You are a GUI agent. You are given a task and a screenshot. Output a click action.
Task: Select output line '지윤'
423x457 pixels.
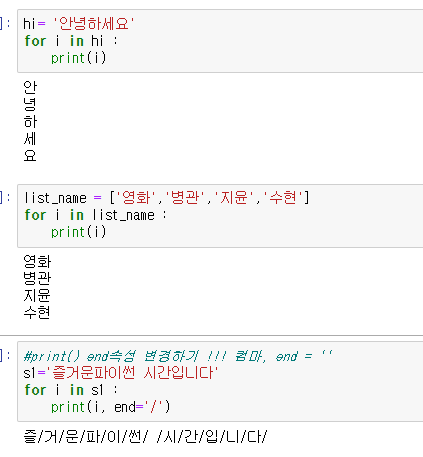(37, 295)
